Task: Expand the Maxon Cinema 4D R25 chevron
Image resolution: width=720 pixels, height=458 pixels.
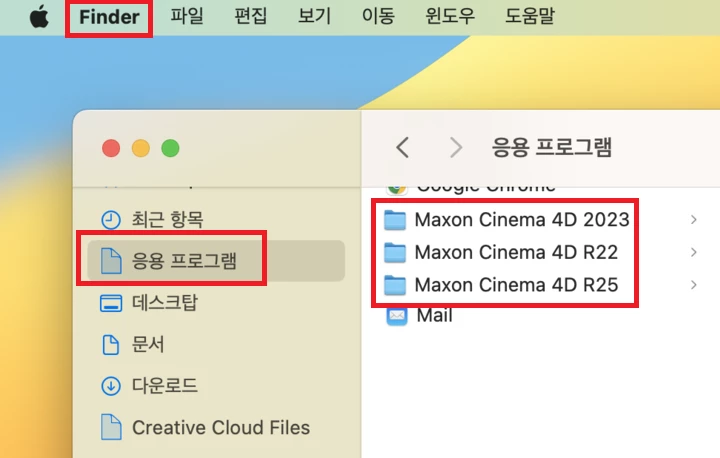Action: pyautogui.click(x=693, y=285)
